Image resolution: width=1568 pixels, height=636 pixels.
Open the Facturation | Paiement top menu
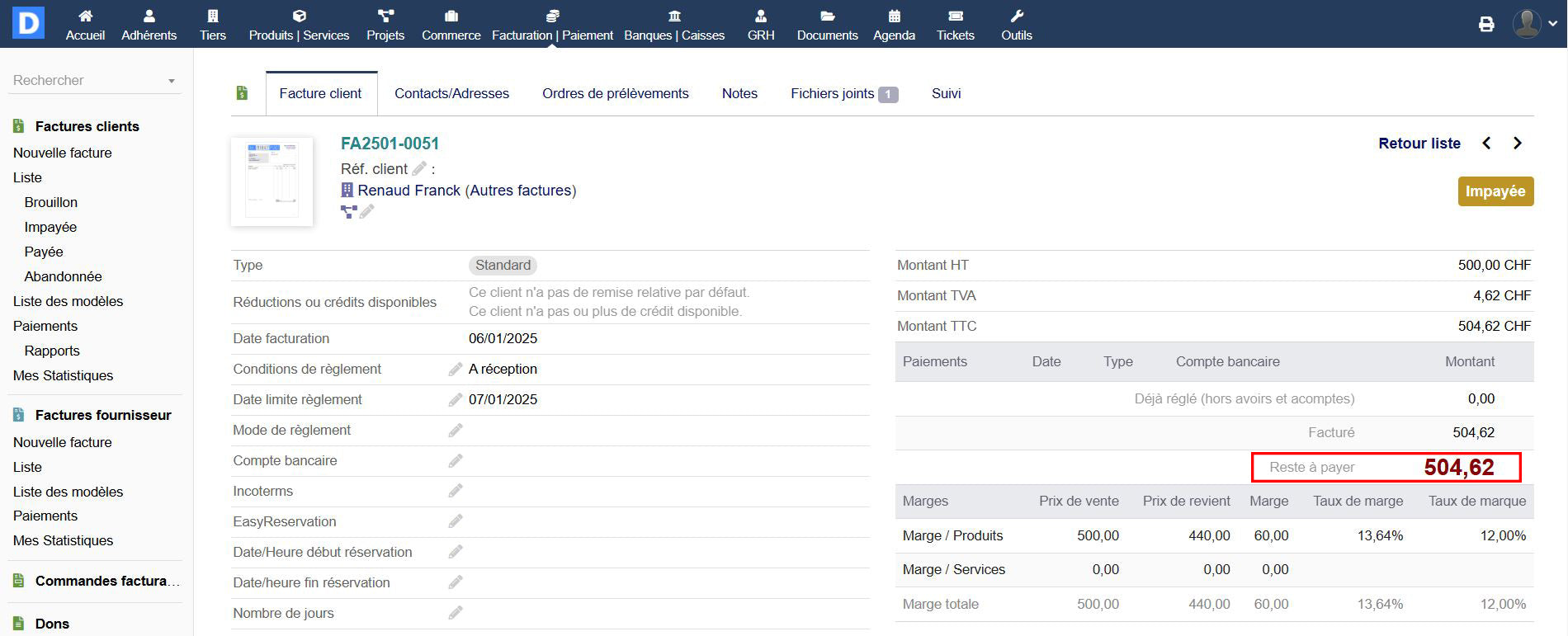point(552,25)
